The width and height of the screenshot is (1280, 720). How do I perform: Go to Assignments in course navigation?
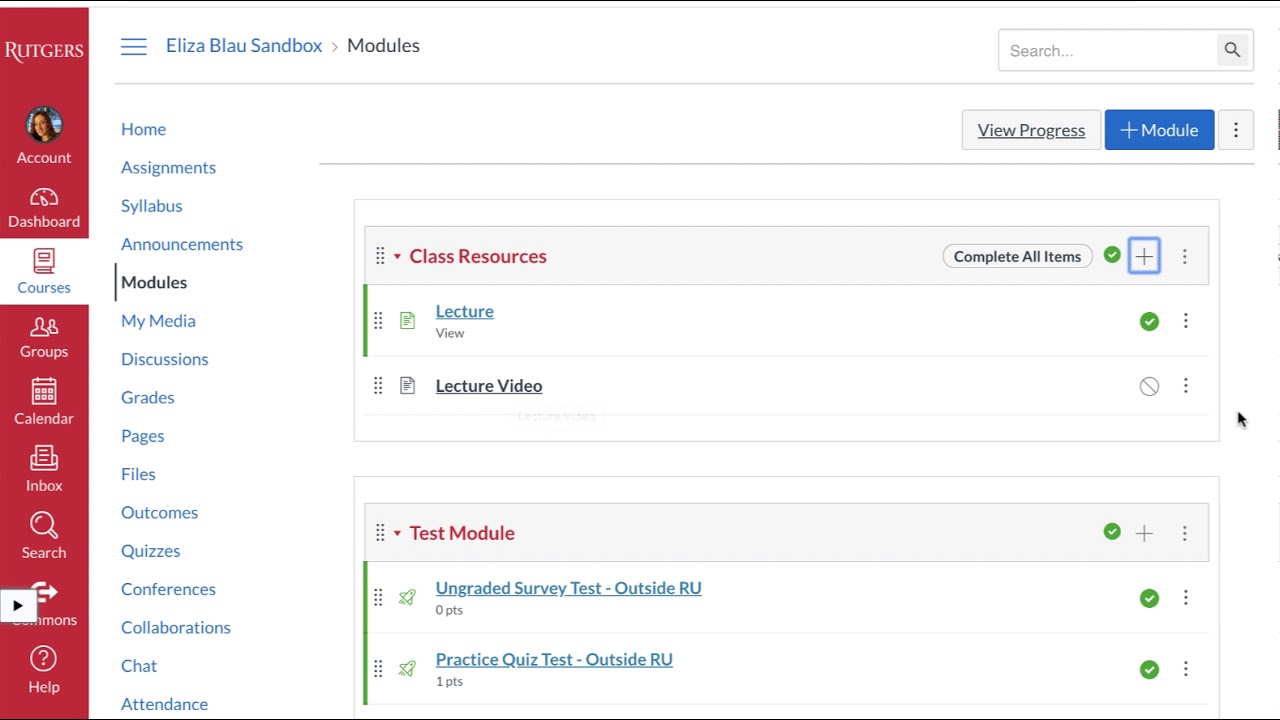168,167
